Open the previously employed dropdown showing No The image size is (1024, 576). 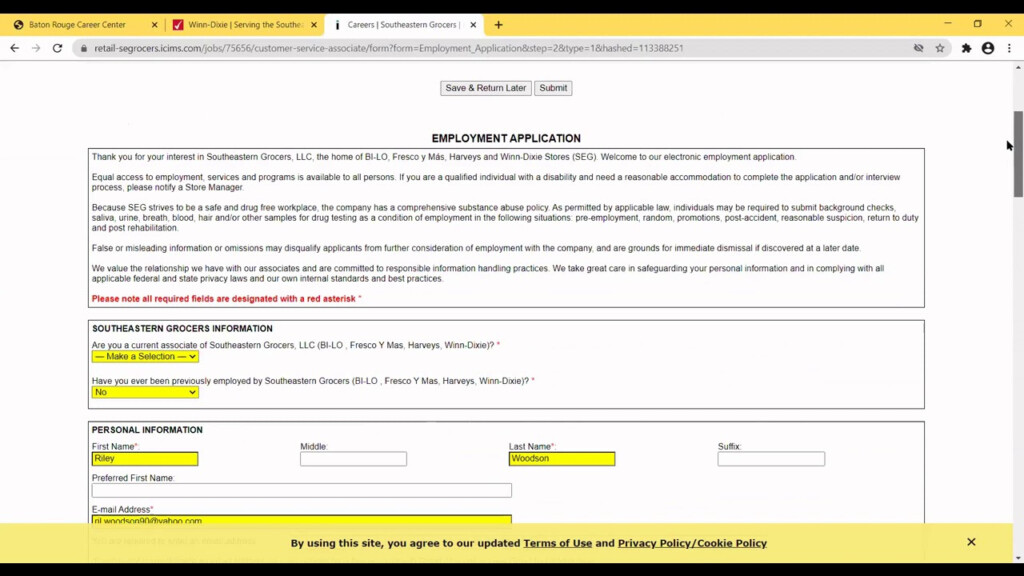pyautogui.click(x=145, y=392)
